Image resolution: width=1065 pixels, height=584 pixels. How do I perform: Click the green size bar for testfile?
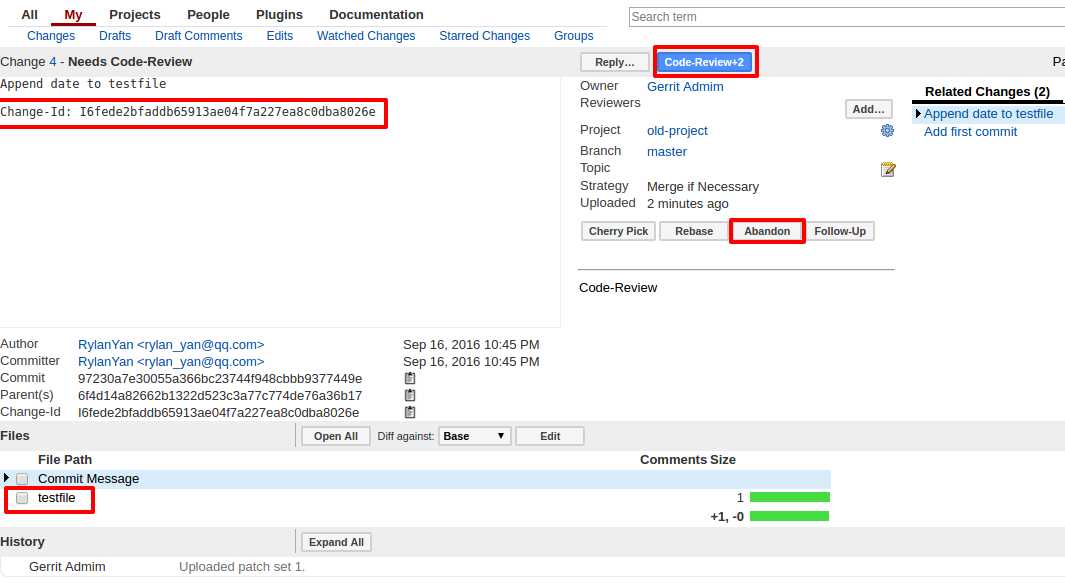pyautogui.click(x=790, y=497)
